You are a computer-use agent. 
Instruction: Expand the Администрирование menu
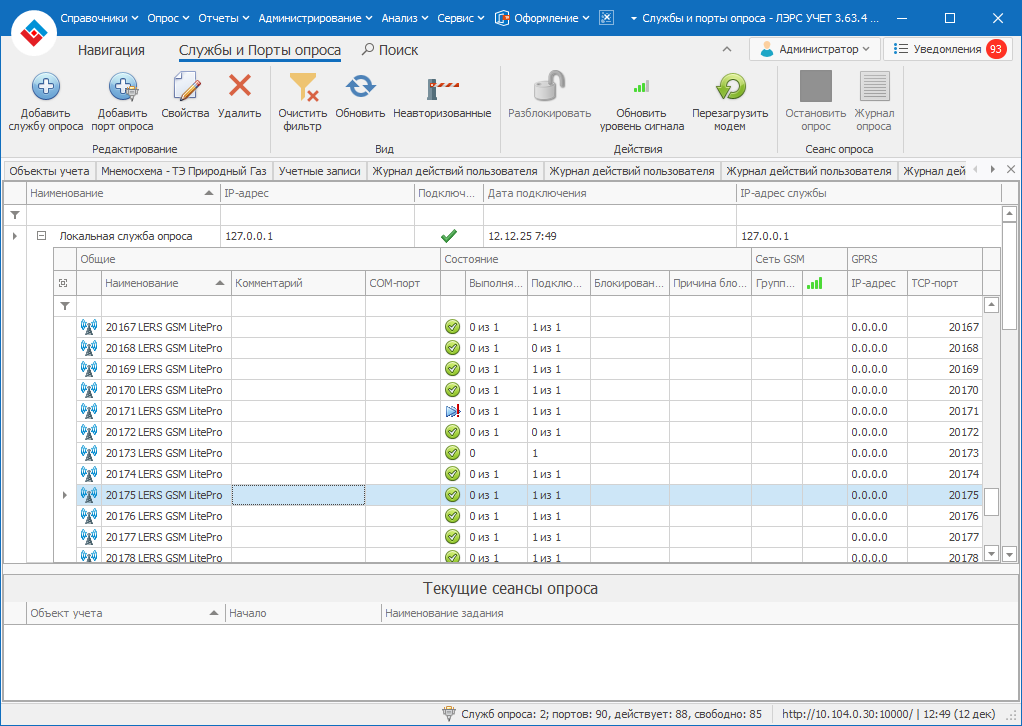[x=314, y=18]
